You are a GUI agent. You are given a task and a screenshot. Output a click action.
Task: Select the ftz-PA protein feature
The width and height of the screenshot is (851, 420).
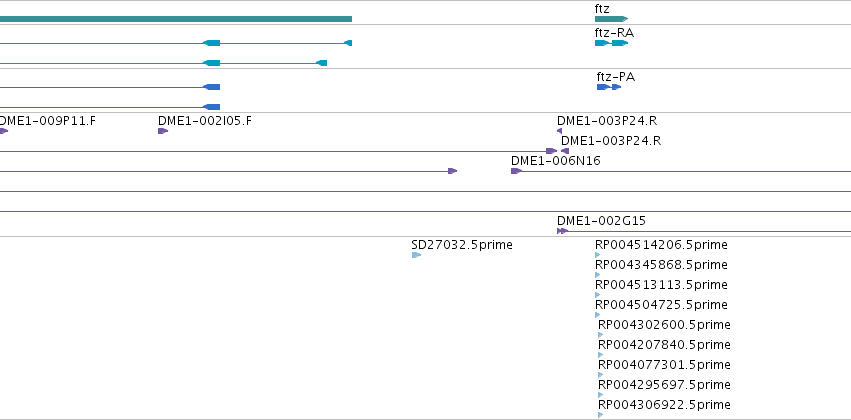tap(609, 87)
